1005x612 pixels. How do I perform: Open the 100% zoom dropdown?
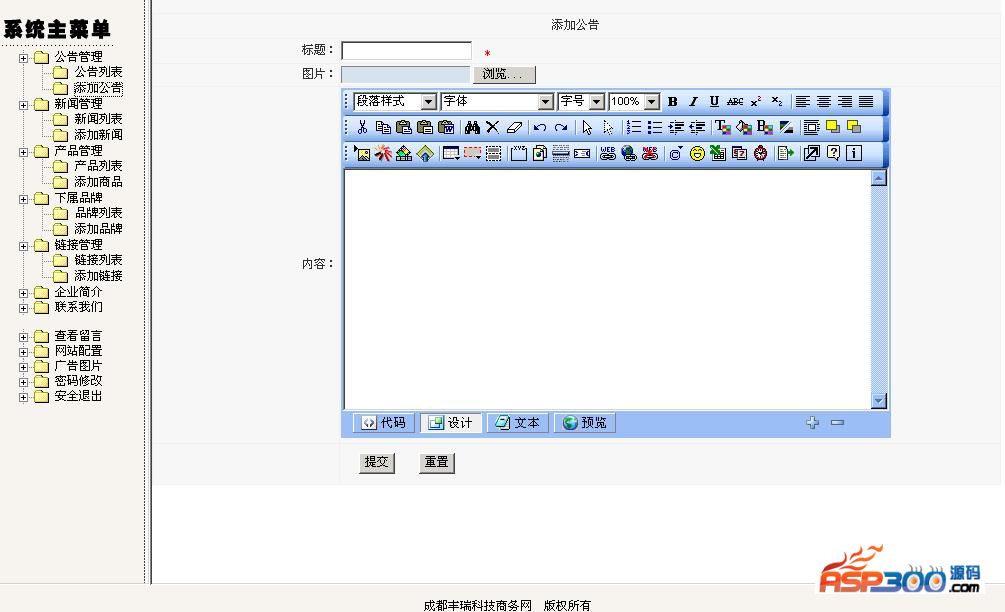(633, 101)
